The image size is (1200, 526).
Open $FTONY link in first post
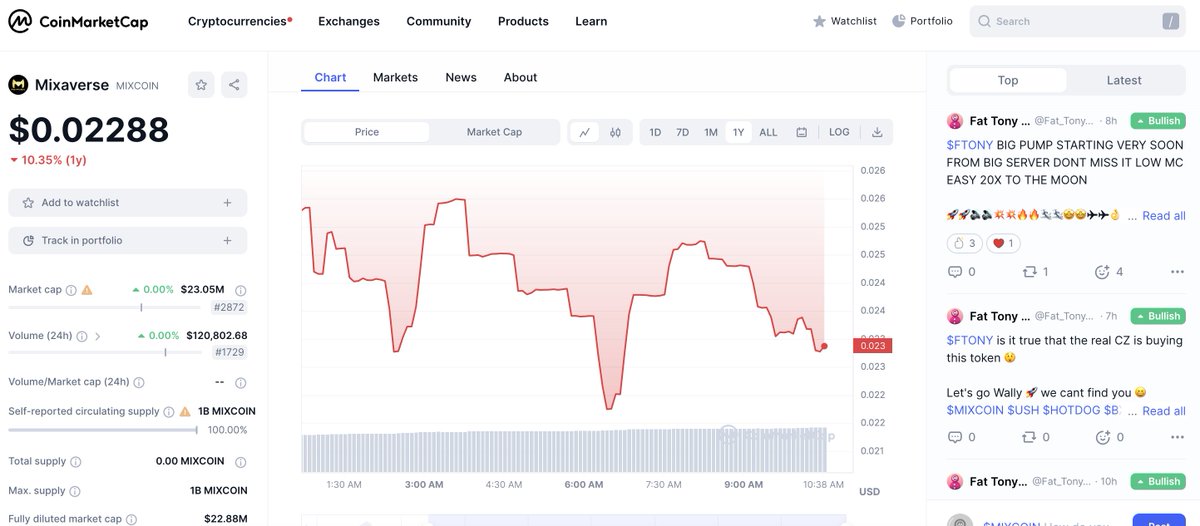[970, 145]
